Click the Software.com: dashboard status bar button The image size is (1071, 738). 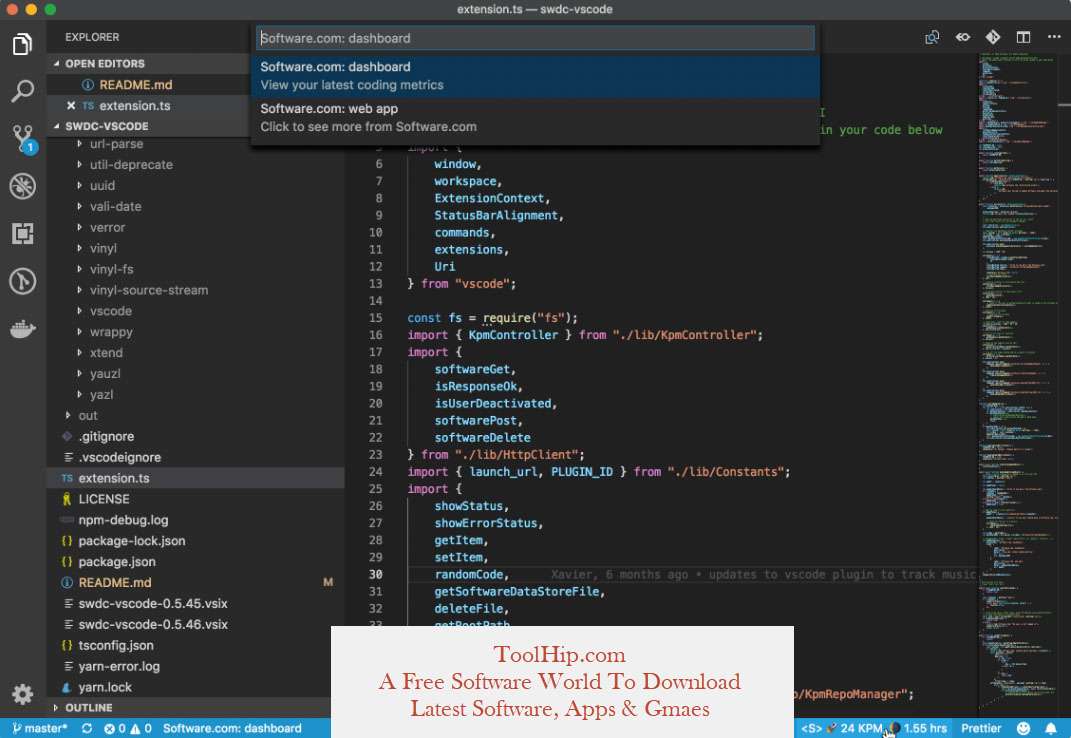point(232,728)
